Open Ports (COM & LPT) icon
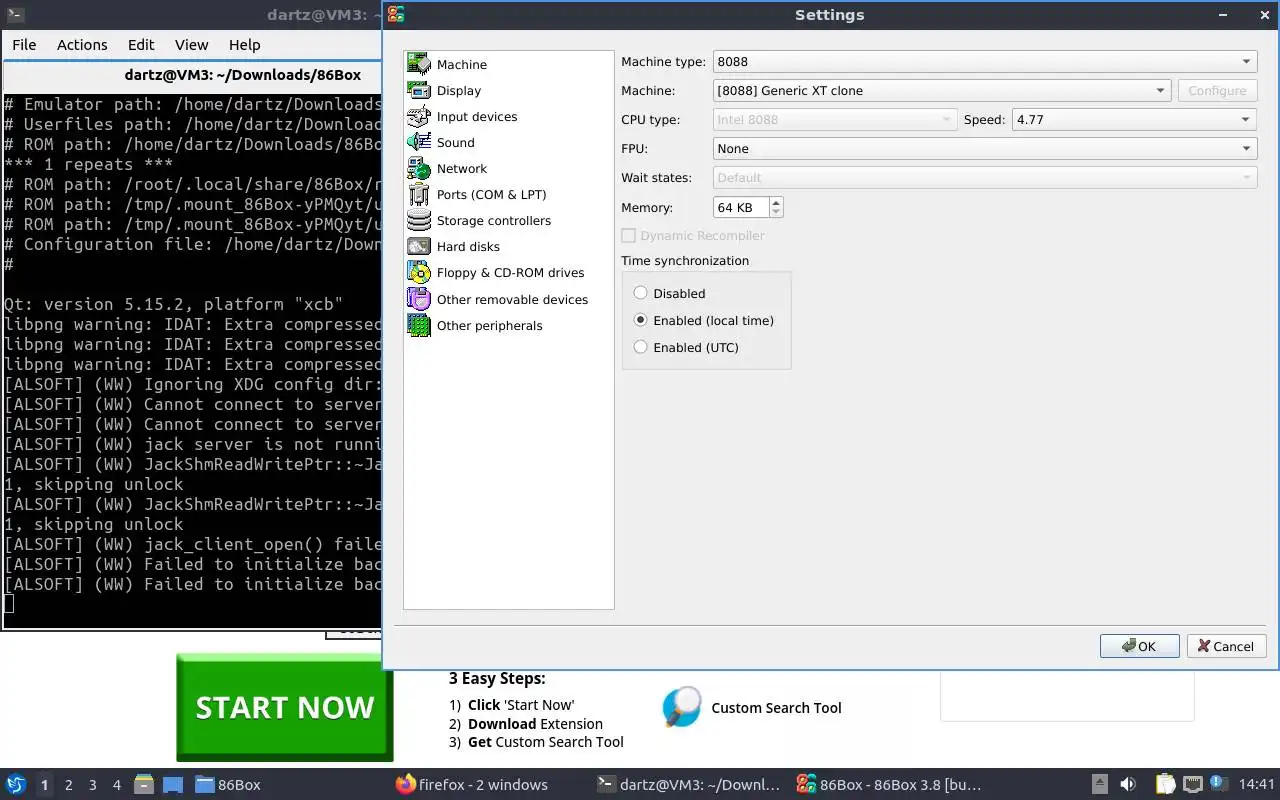 pos(419,194)
